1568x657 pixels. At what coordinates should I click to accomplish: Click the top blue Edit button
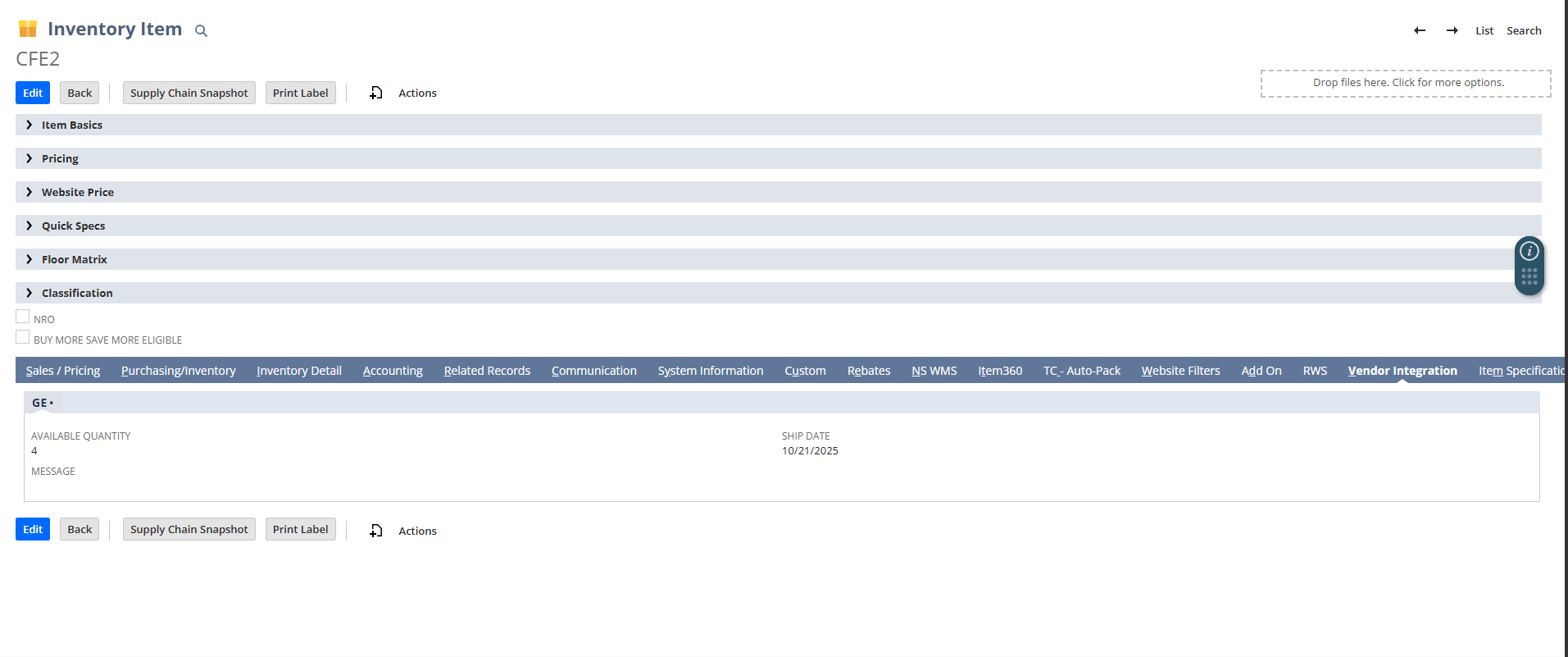(33, 93)
